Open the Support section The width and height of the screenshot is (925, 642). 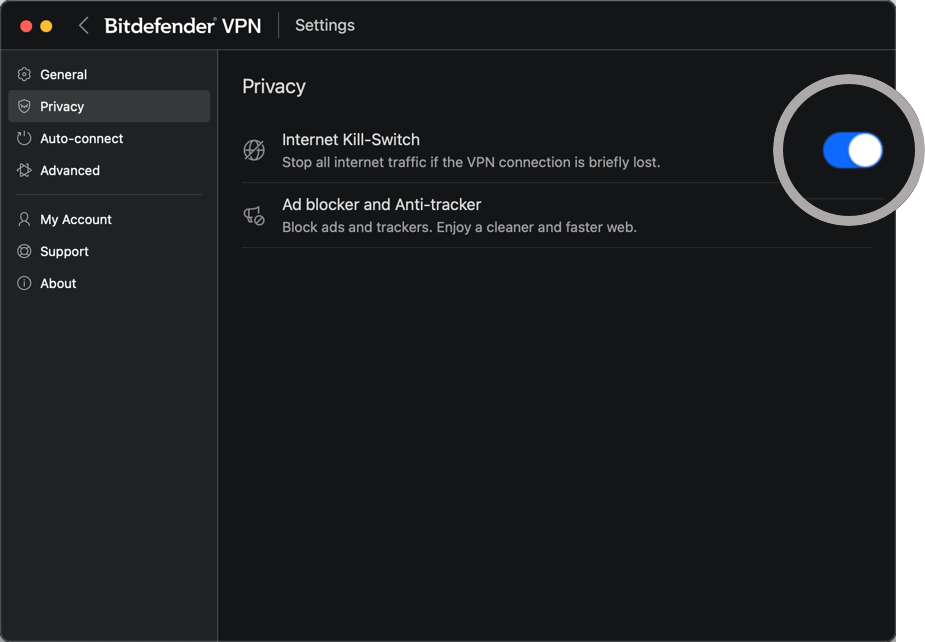pos(109,251)
